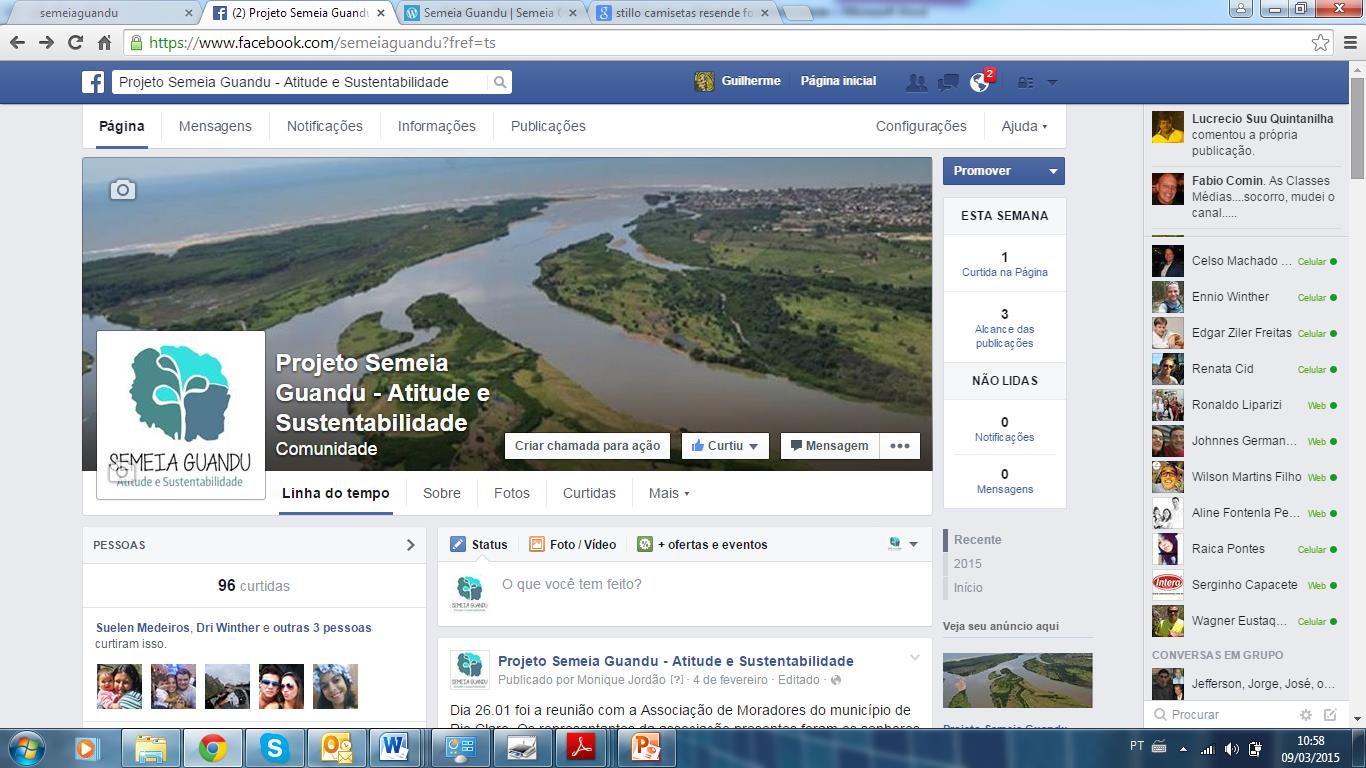Bookmark page with the star icon
This screenshot has height=768, width=1366.
click(x=1320, y=43)
